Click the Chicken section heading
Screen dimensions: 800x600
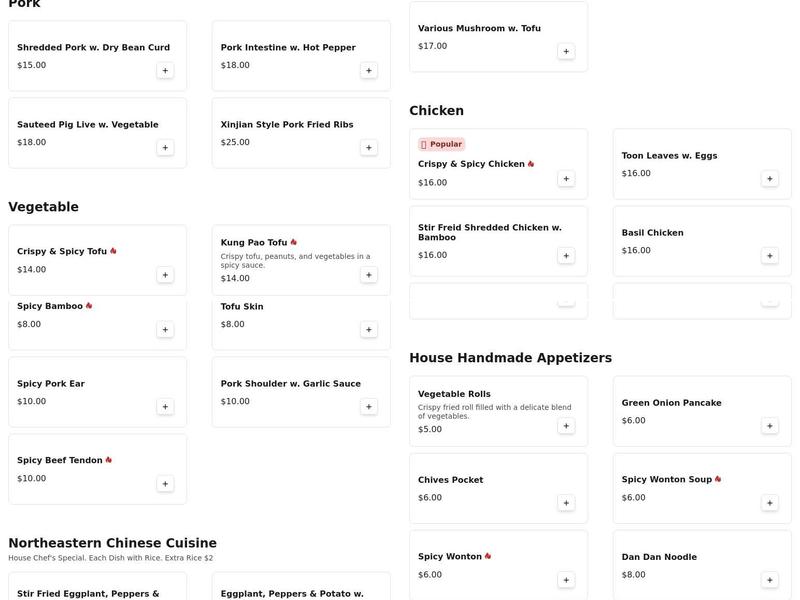point(436,110)
